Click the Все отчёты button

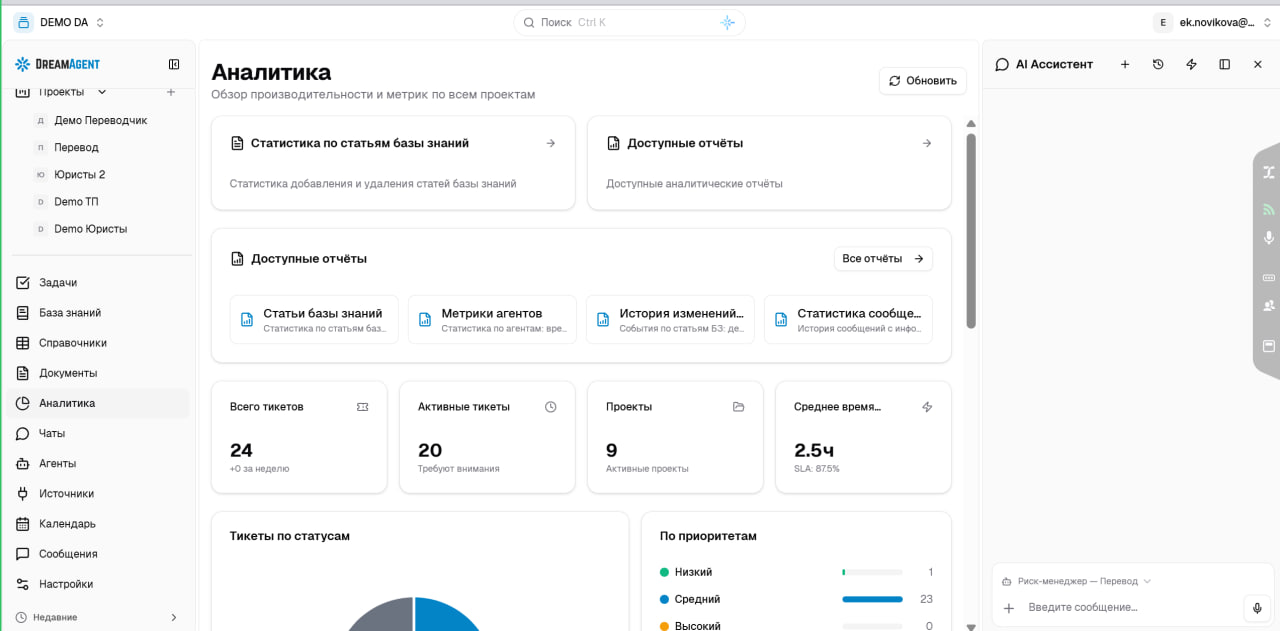[x=883, y=258]
